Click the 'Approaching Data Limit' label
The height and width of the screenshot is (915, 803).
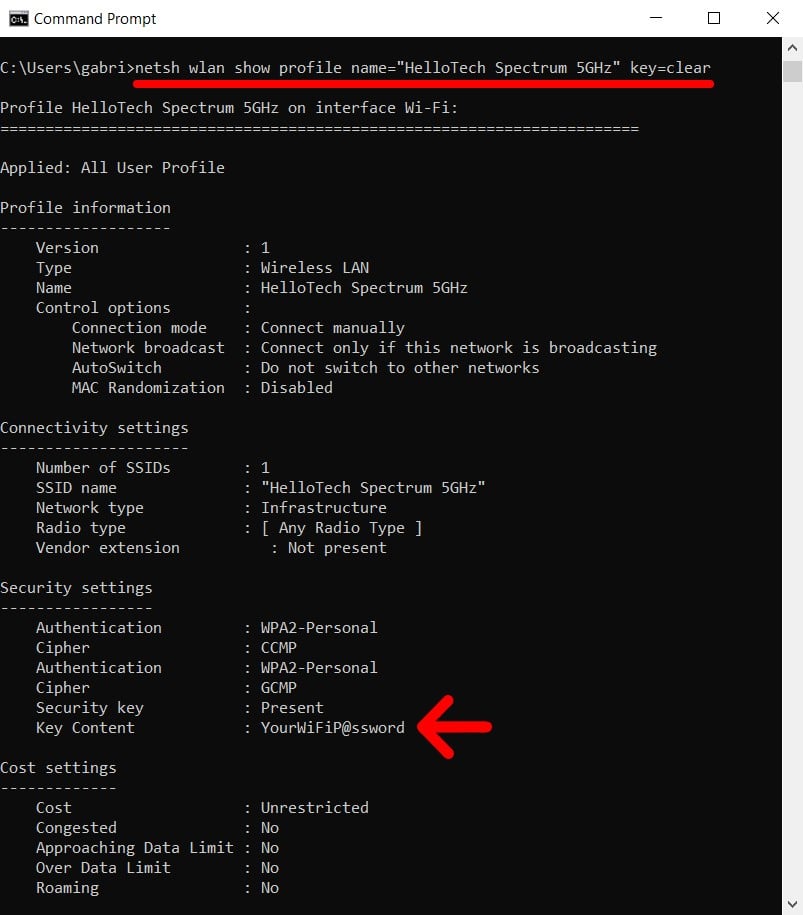[135, 848]
